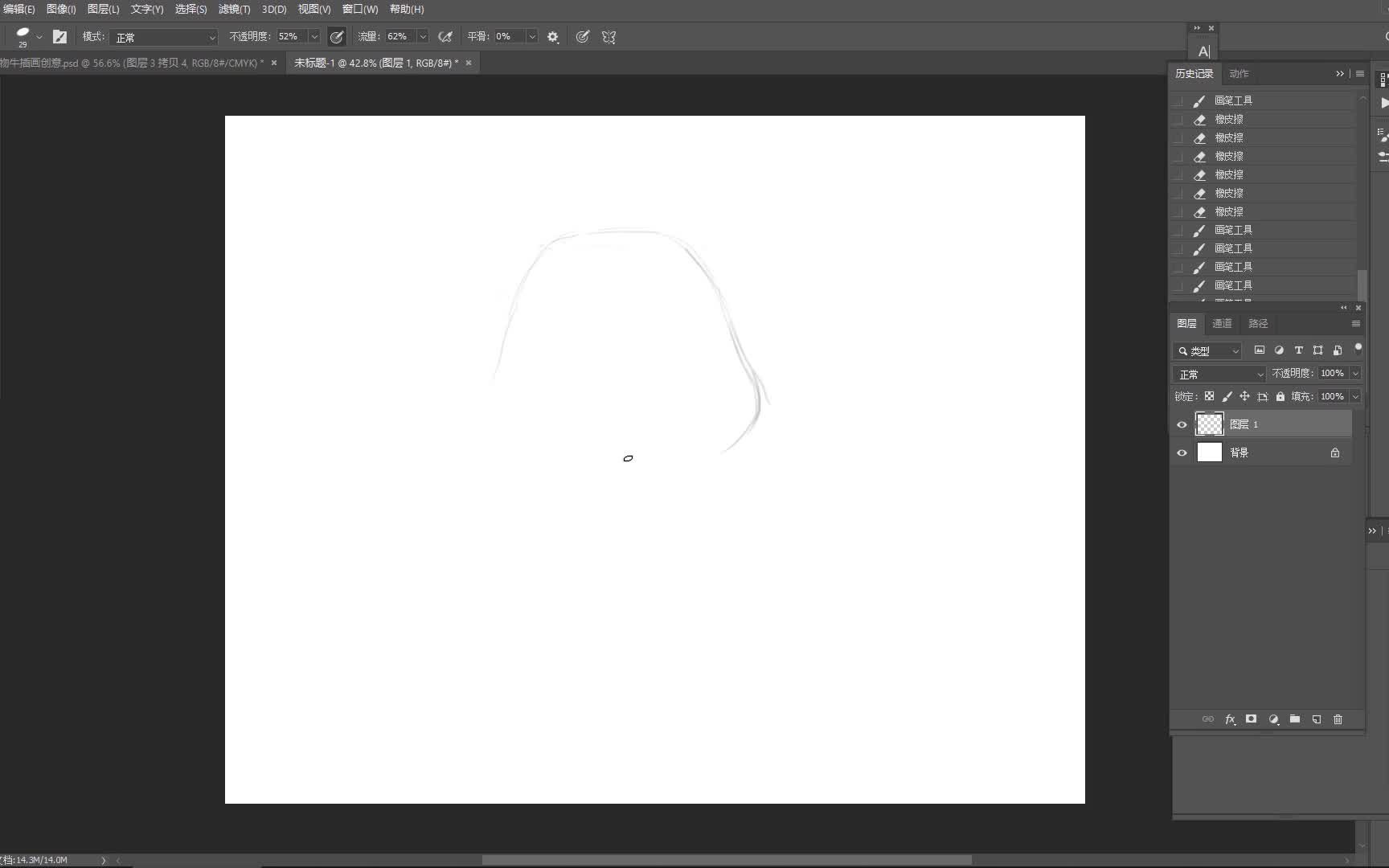The image size is (1389, 868).
Task: Delete layer with trash icon
Action: 1338,719
